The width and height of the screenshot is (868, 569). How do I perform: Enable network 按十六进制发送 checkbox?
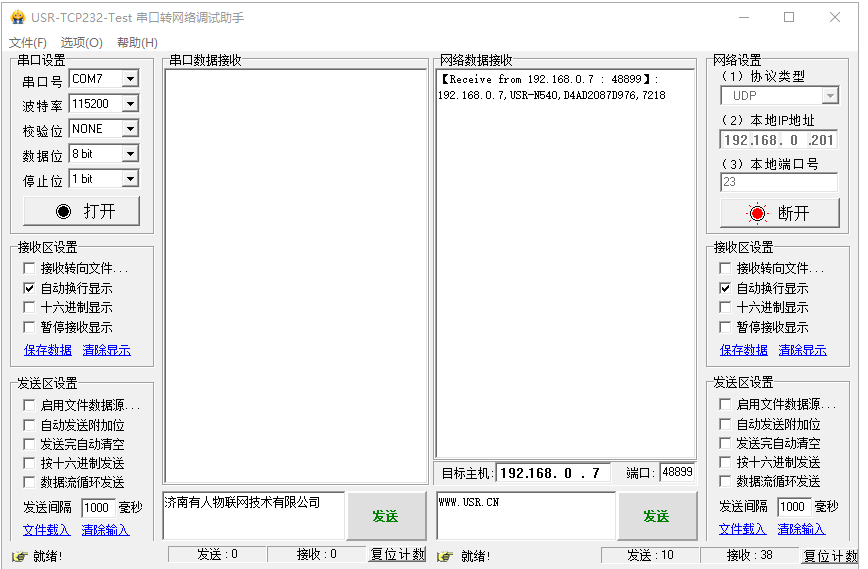[725, 462]
